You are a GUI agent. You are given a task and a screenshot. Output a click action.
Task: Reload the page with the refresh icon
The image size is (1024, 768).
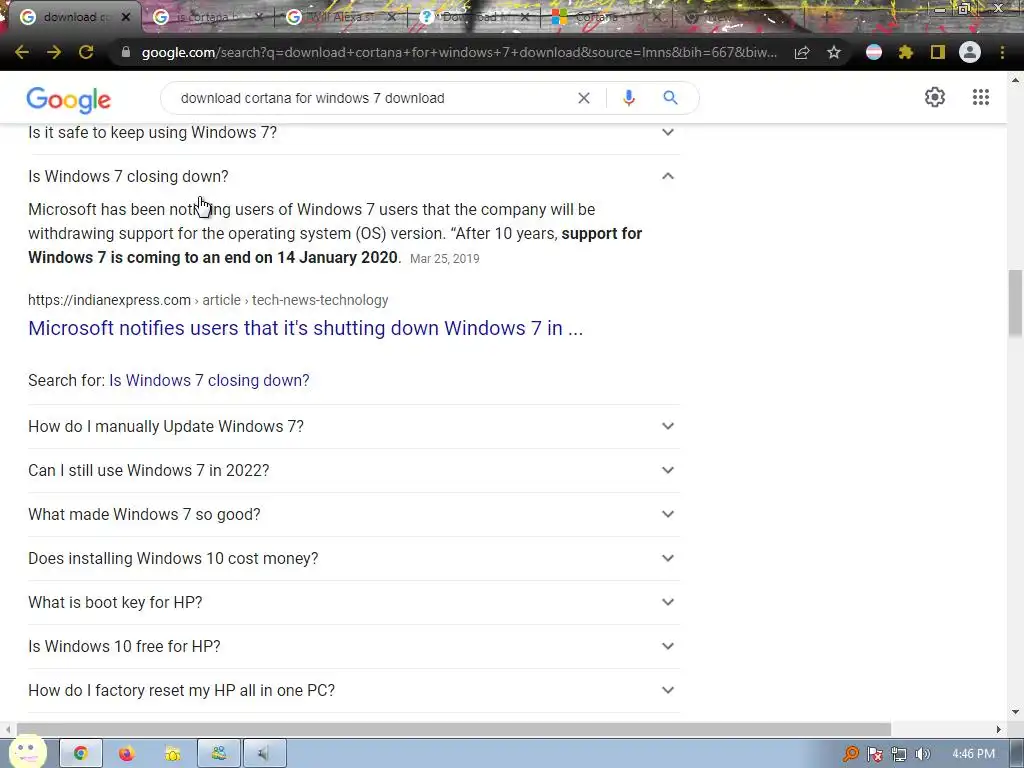[86, 52]
